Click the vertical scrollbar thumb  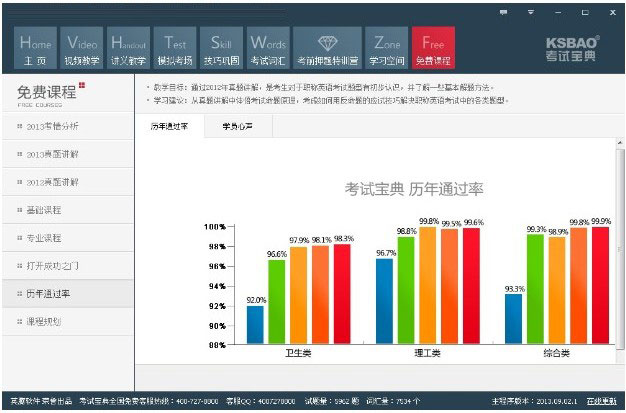(620, 250)
